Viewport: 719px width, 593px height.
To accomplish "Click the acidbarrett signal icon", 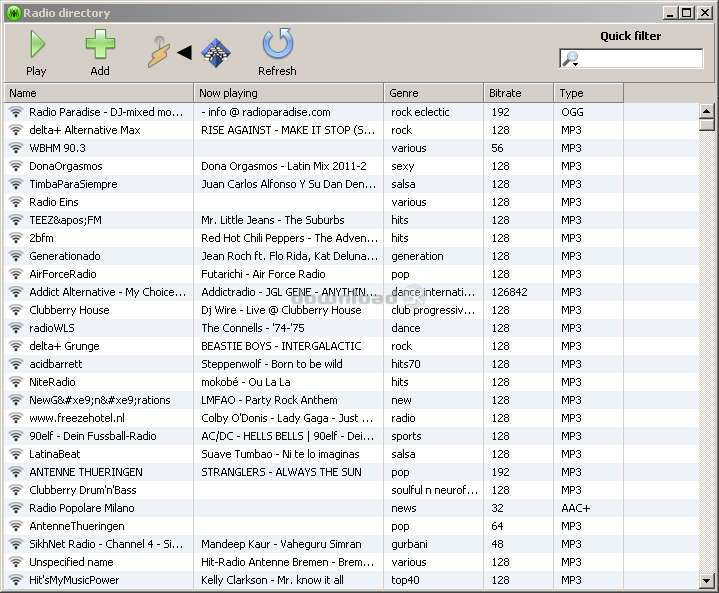I will pyautogui.click(x=16, y=364).
